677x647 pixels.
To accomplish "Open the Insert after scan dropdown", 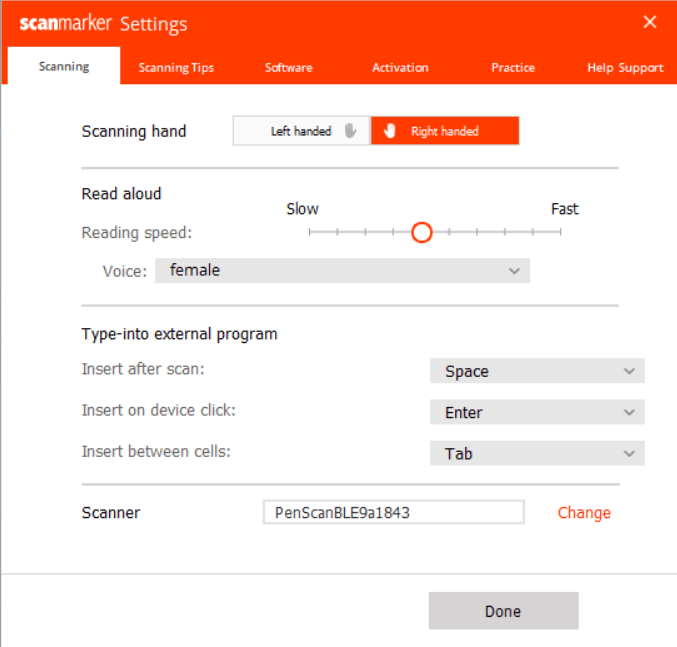I will tap(537, 371).
